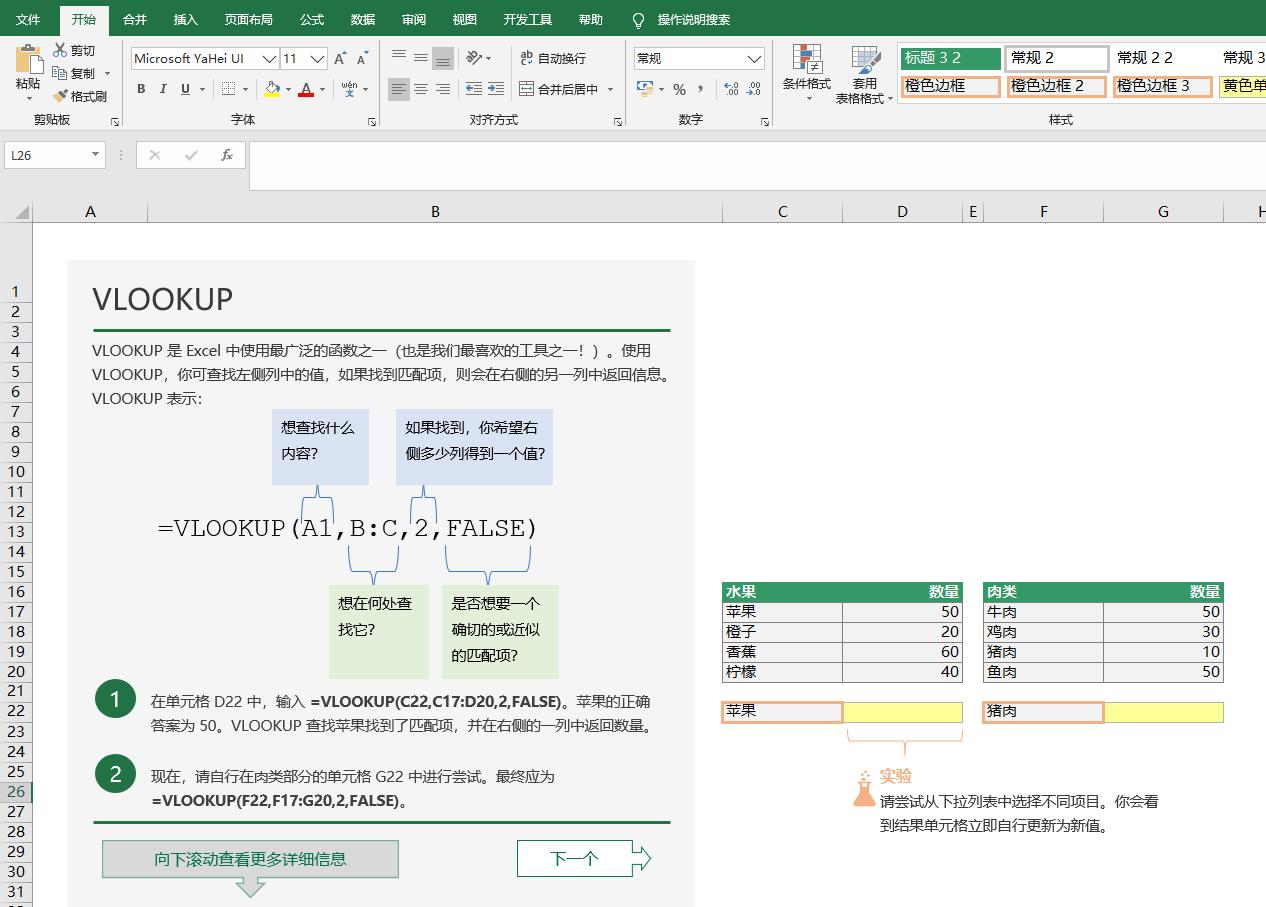Click 向下滚动查看更多详细信息 button
The width and height of the screenshot is (1266, 907).
(250, 858)
